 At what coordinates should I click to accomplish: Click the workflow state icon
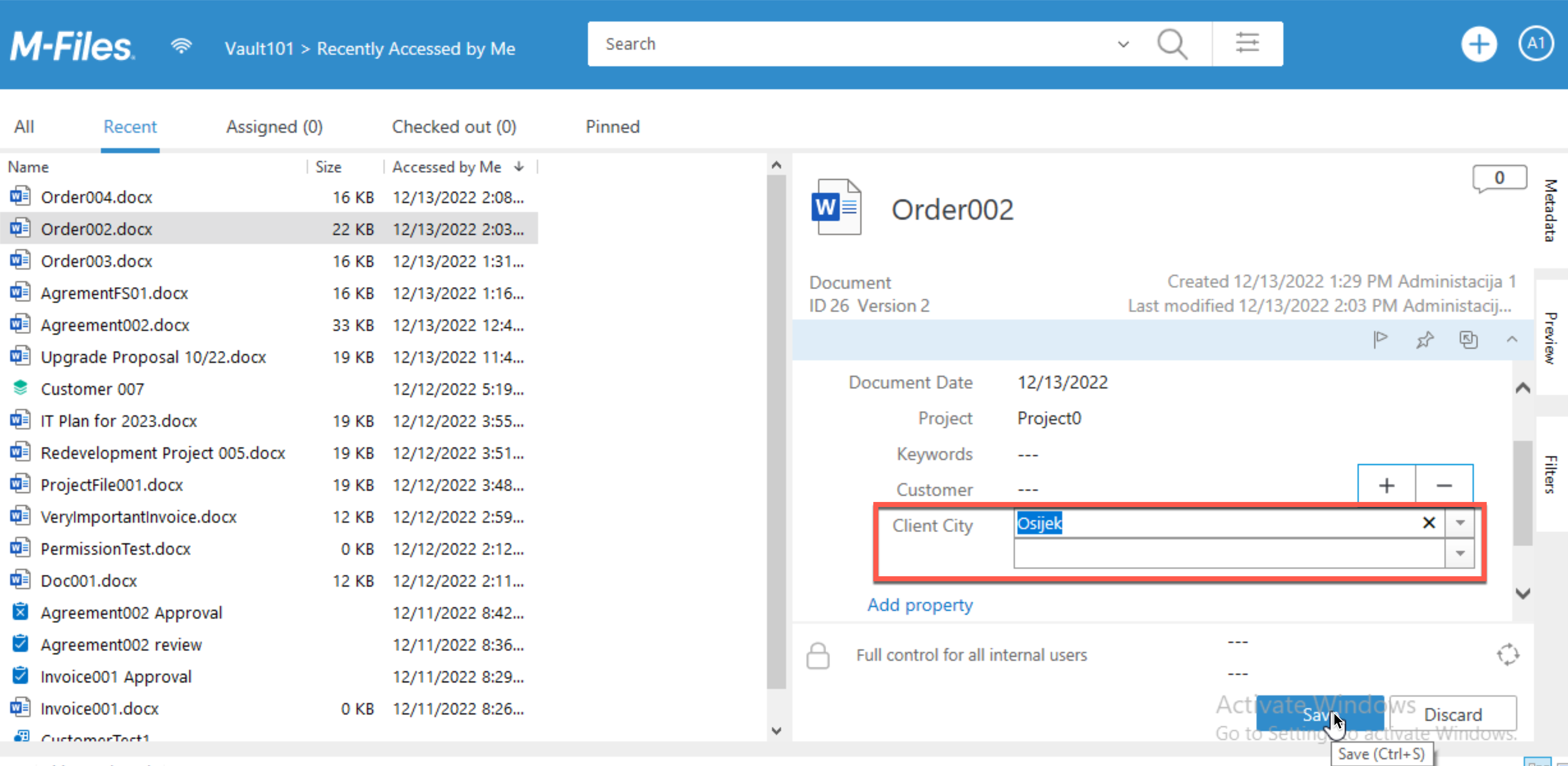coord(1508,655)
